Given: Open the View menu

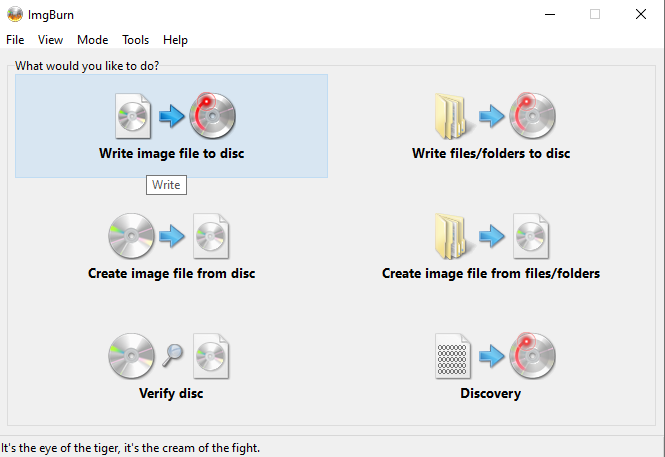Looking at the screenshot, I should tap(50, 40).
